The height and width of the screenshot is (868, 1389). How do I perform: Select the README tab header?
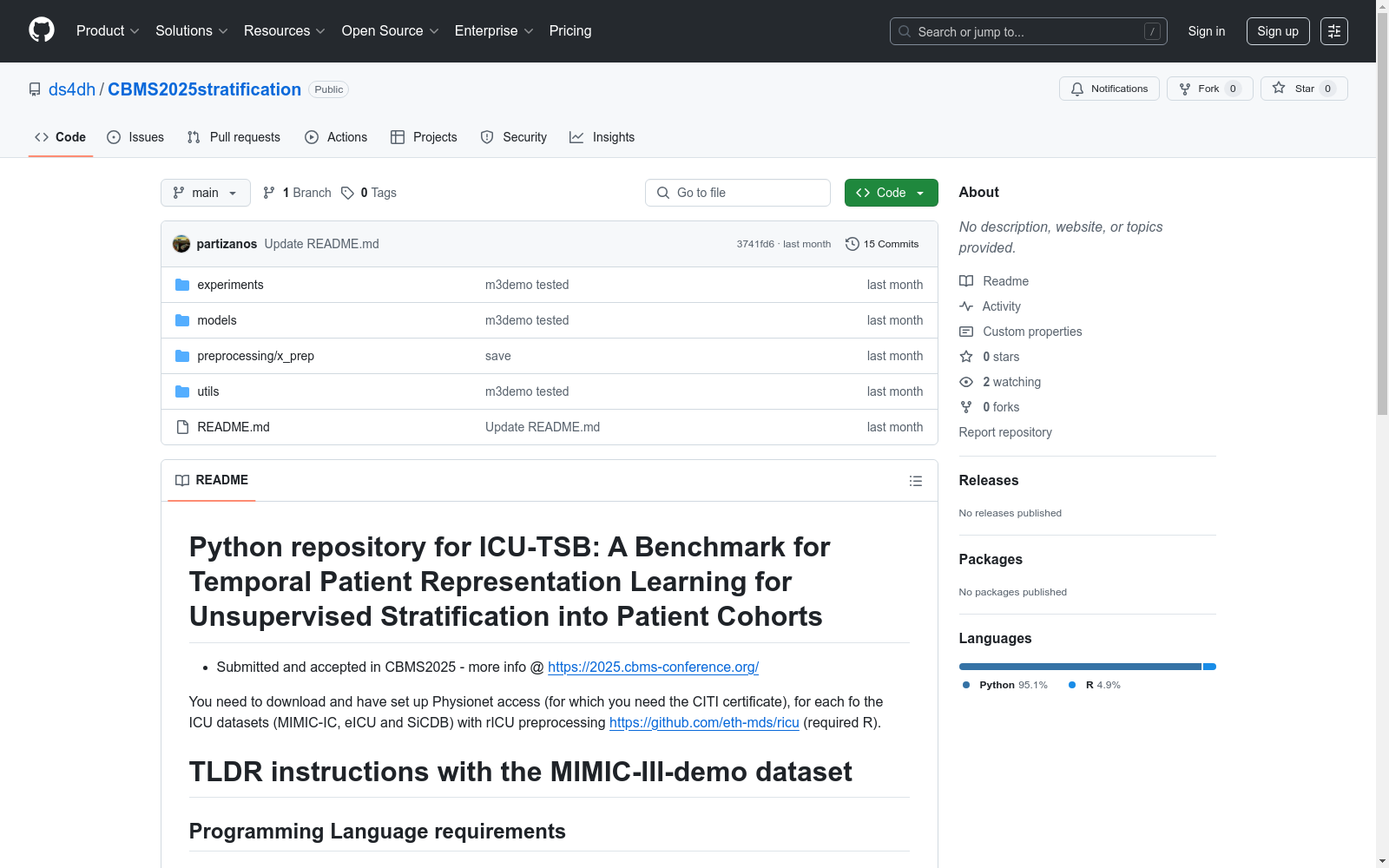(x=212, y=480)
